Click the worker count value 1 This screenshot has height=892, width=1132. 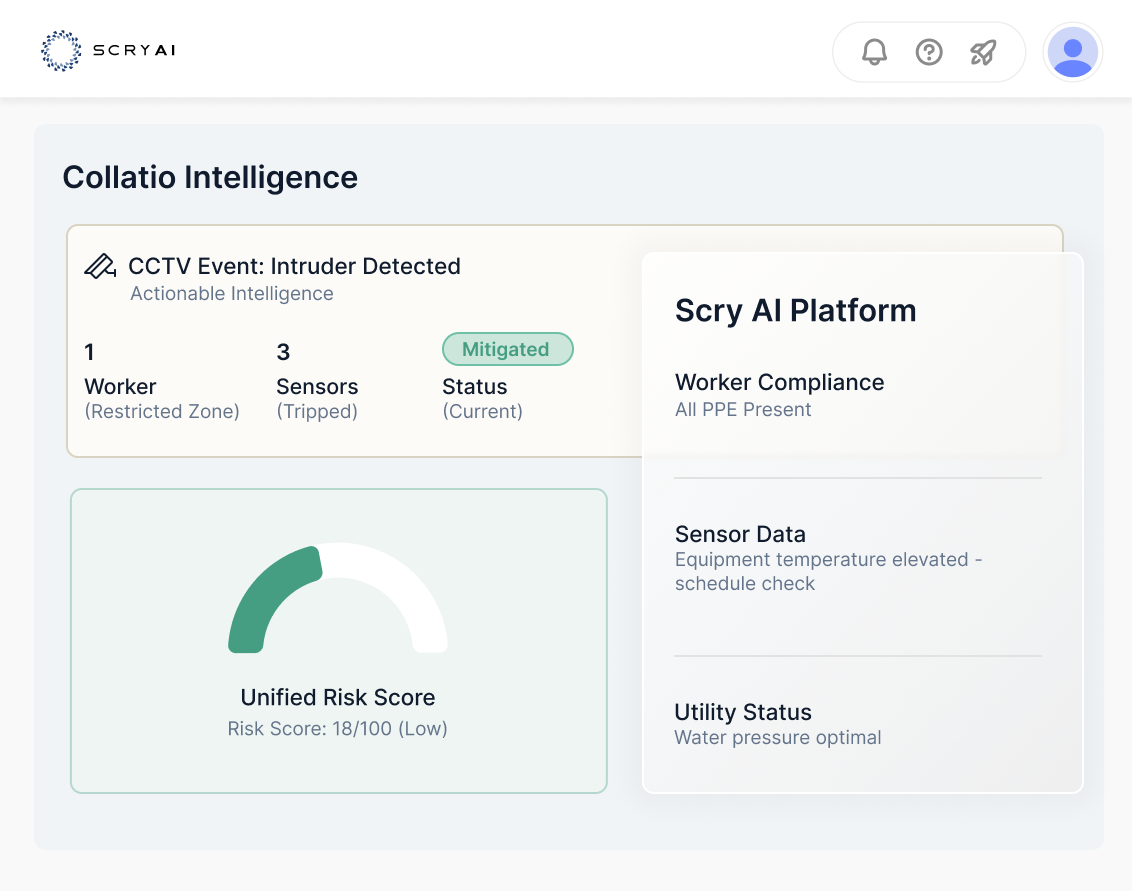click(x=90, y=352)
